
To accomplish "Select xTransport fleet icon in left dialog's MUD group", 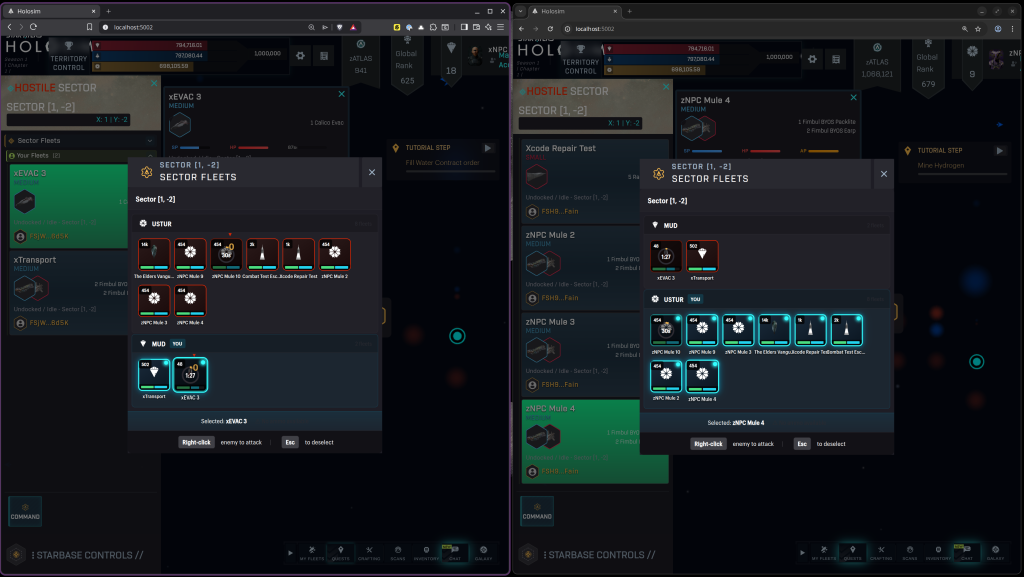I will [152, 377].
